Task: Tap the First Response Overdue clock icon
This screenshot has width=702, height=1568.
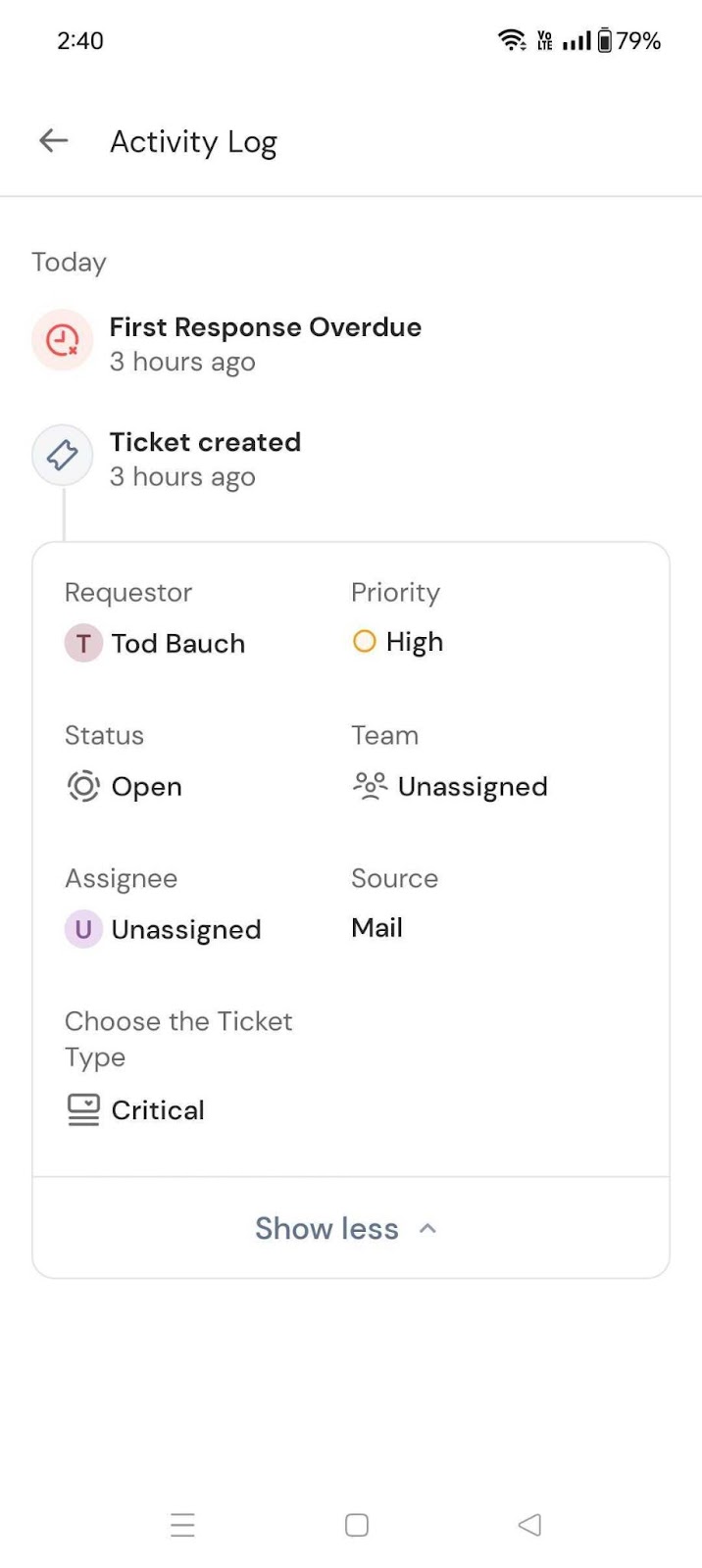Action: pyautogui.click(x=63, y=340)
